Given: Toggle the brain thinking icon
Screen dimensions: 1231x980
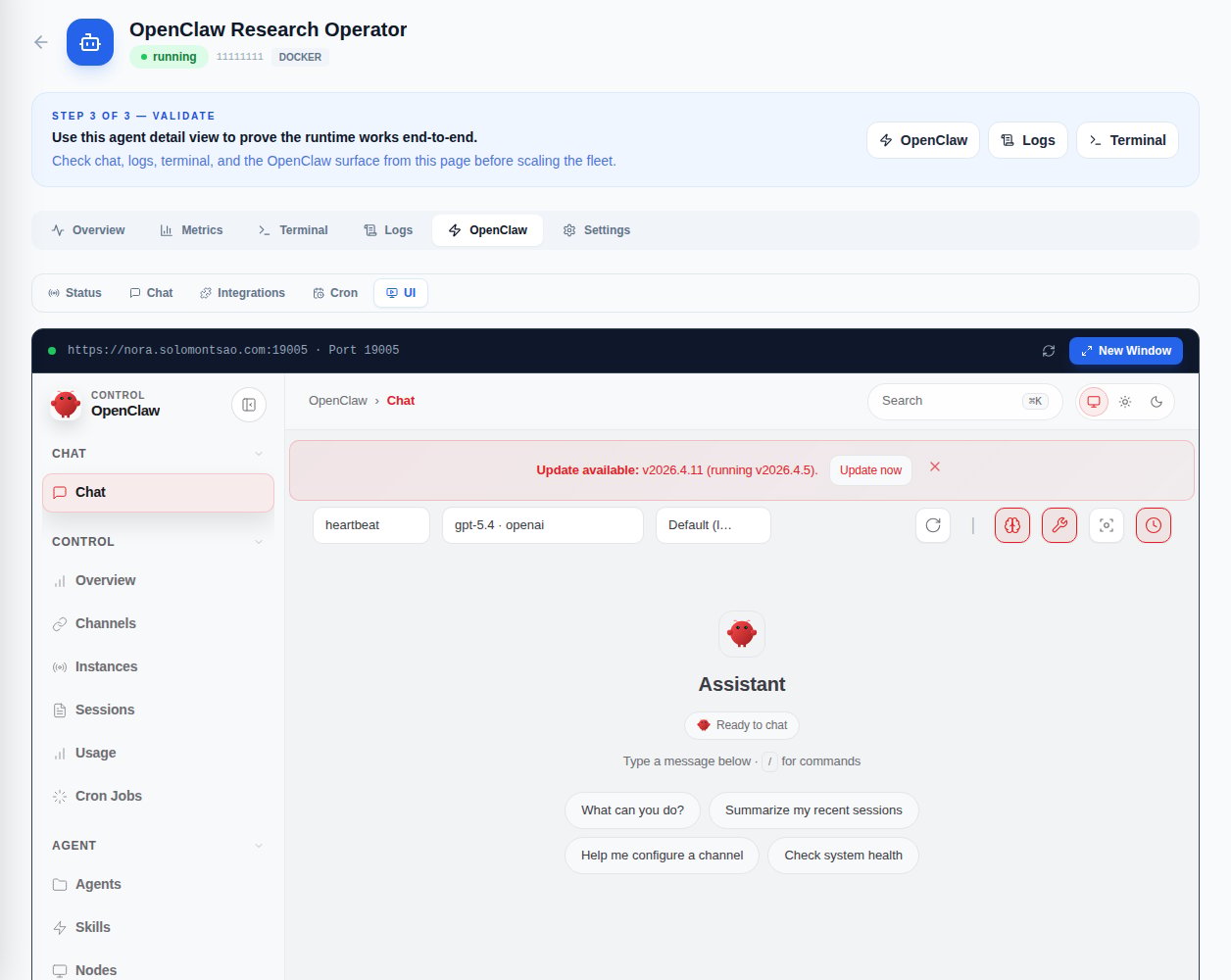Looking at the screenshot, I should [1012, 525].
